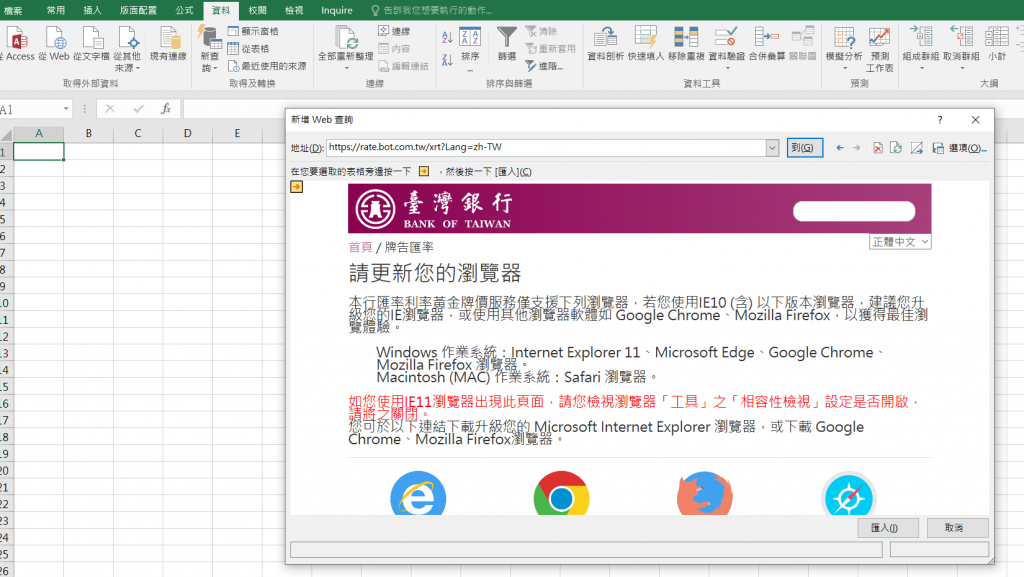Viewport: 1024px width, 577px height.
Task: Save the query using the disk icon
Action: 938,148
